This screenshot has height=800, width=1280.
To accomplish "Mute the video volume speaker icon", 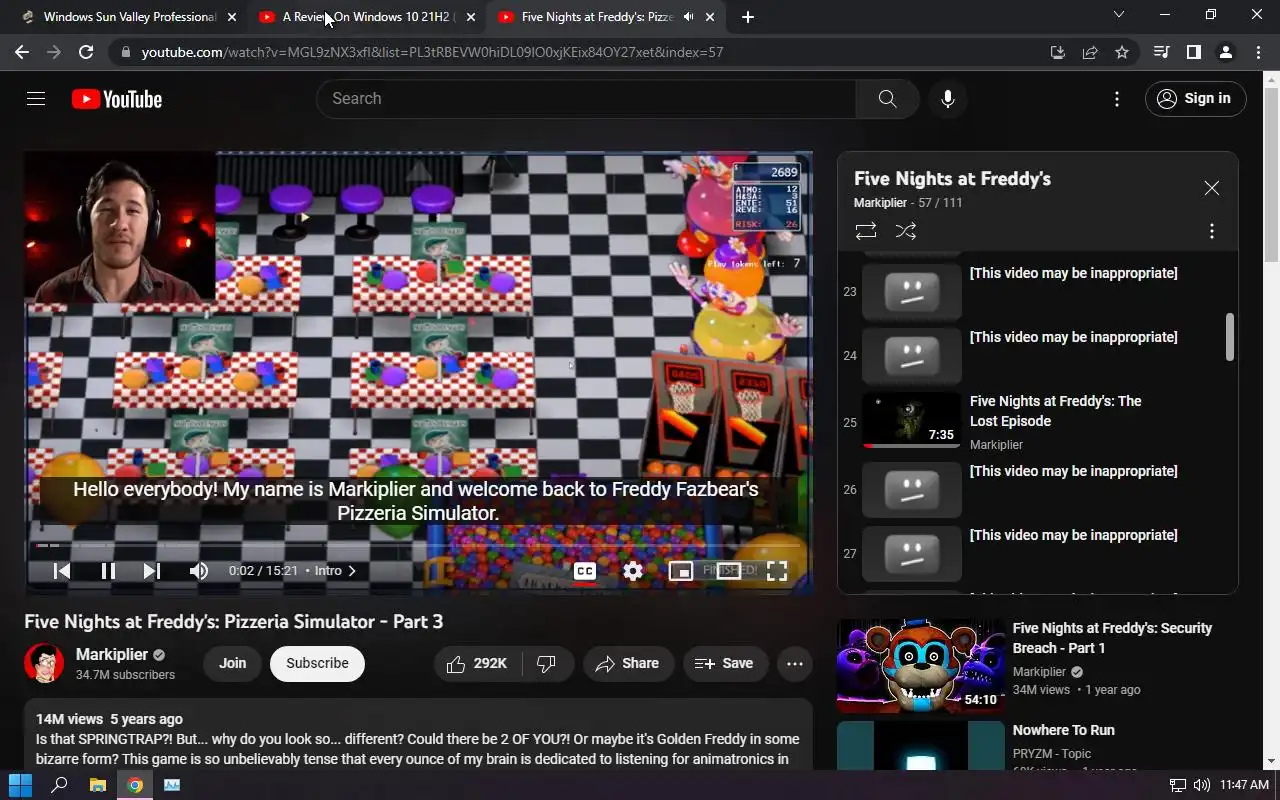I will point(199,571).
